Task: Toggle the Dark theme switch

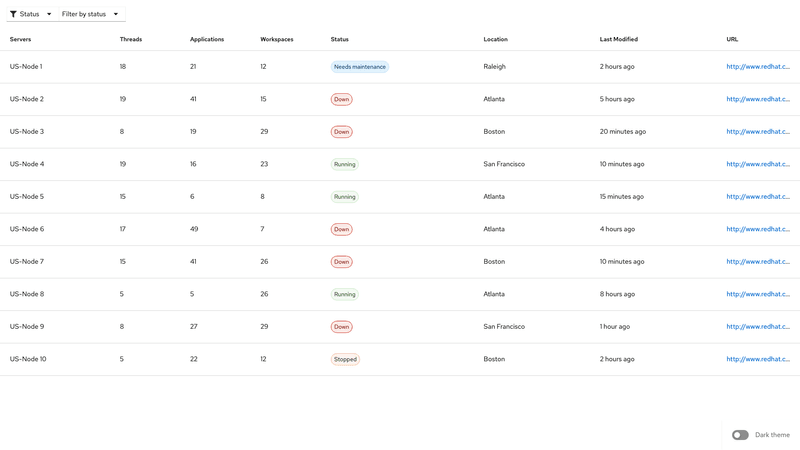Action: [740, 435]
